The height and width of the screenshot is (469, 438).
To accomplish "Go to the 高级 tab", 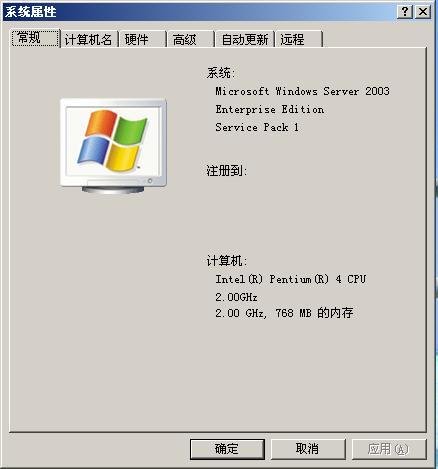I will coord(190,39).
